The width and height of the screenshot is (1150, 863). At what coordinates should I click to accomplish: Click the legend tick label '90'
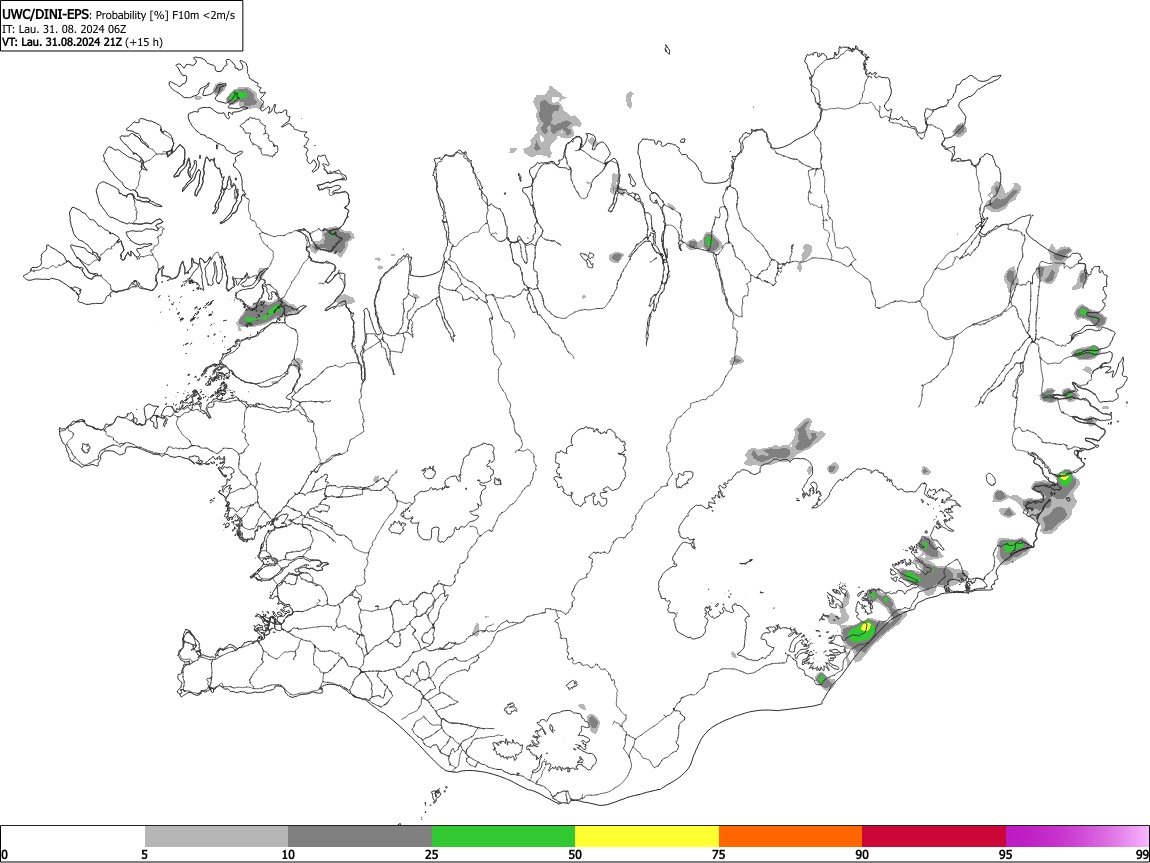coord(862,854)
